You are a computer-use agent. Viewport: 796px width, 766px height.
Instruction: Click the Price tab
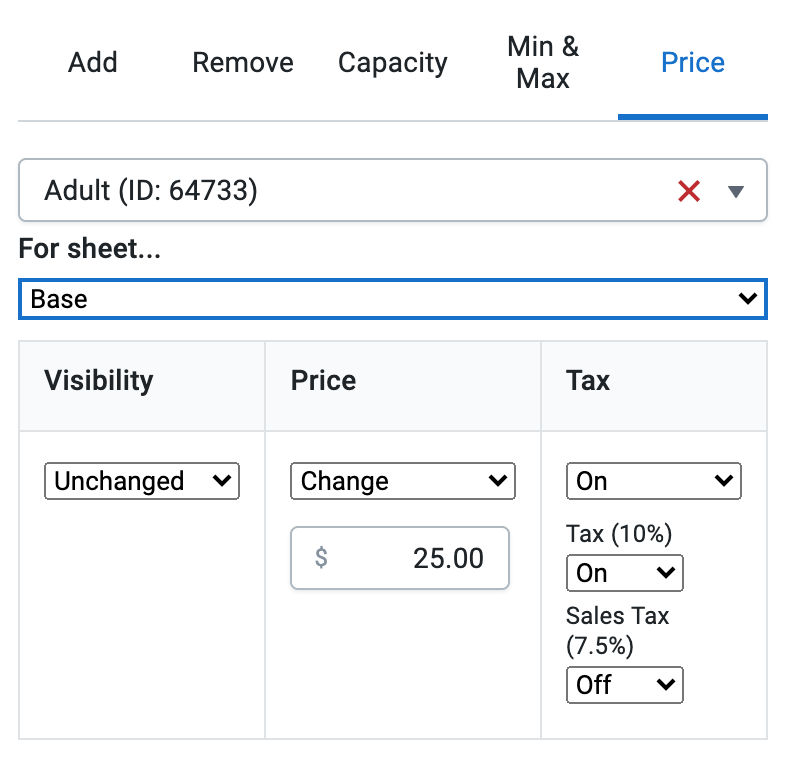click(x=692, y=63)
